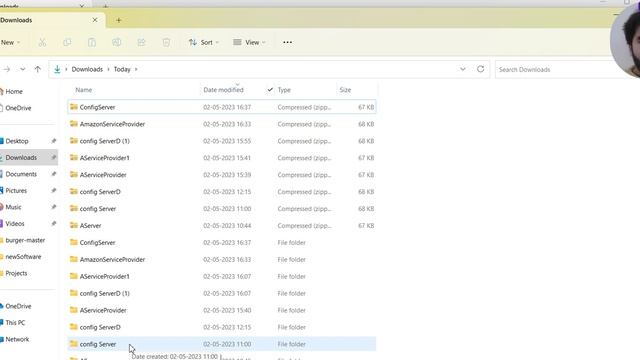Open the View dropdown menu
The width and height of the screenshot is (640, 360).
(249, 42)
